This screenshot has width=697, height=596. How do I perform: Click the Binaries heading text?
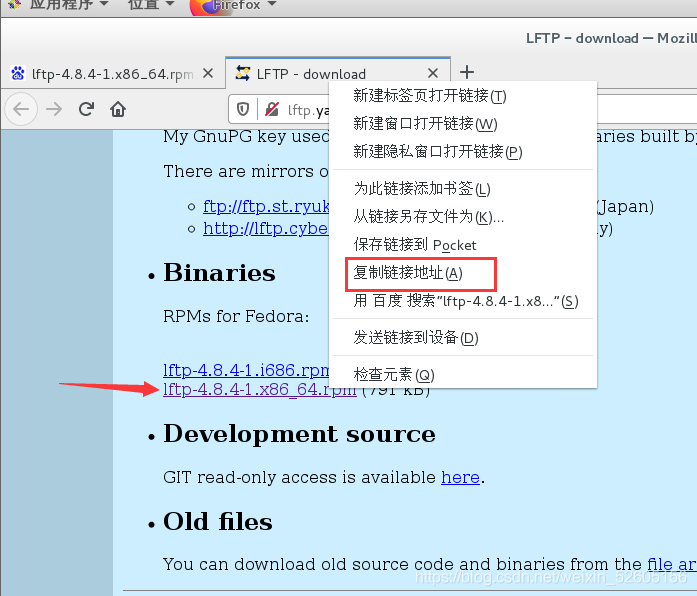220,272
